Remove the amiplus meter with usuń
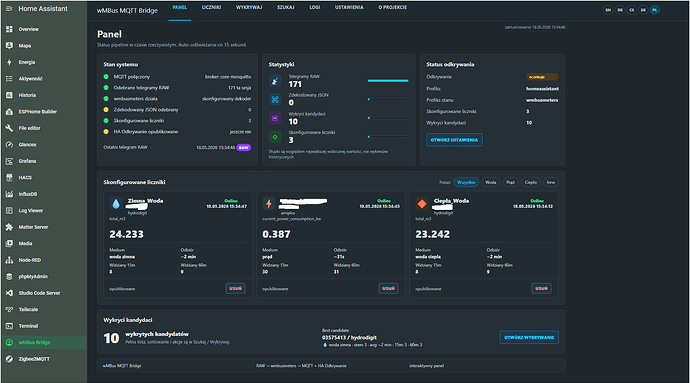Screen dimensions: 690x383 (389, 288)
